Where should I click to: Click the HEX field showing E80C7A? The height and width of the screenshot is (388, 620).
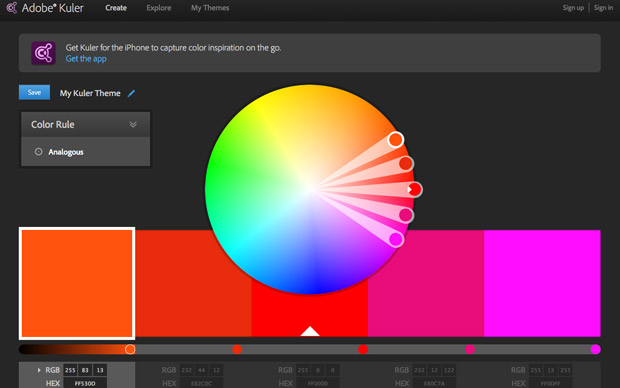click(434, 383)
